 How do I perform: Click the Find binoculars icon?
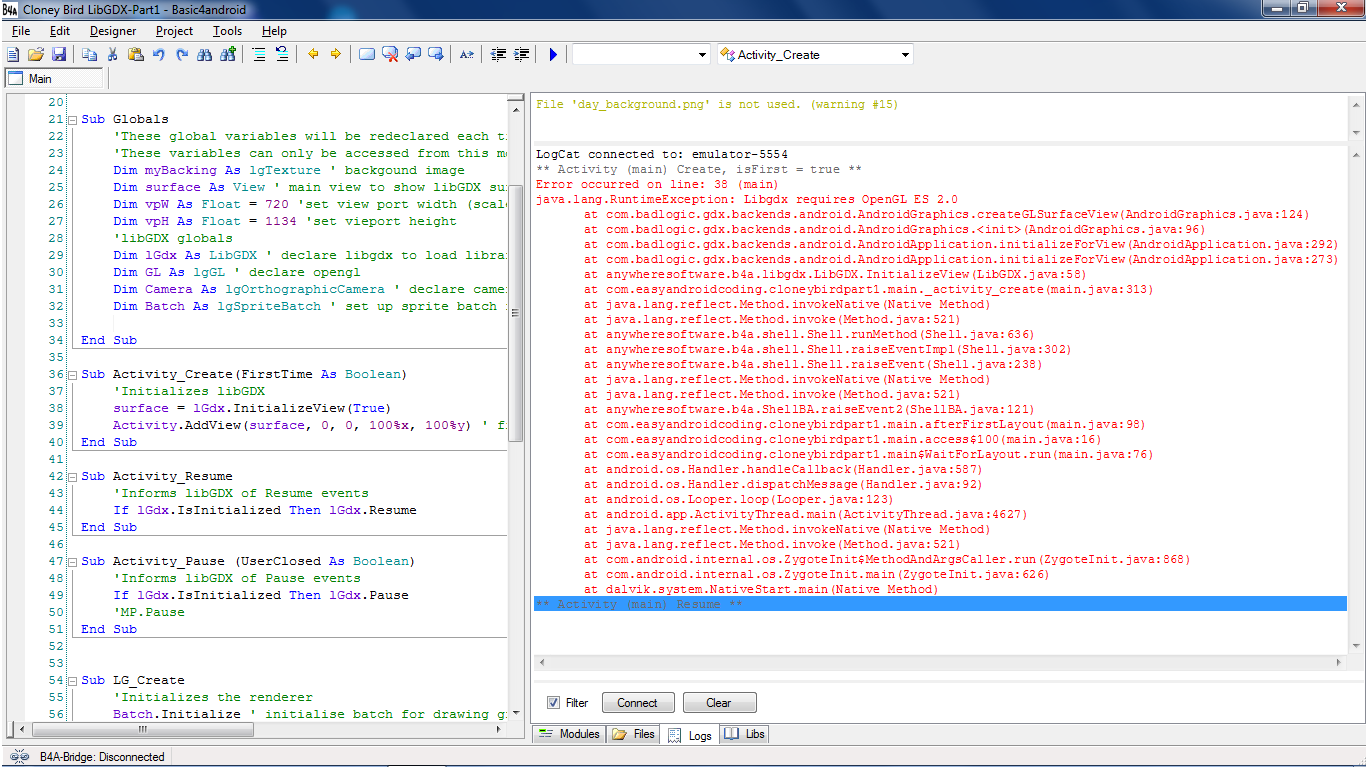(204, 54)
